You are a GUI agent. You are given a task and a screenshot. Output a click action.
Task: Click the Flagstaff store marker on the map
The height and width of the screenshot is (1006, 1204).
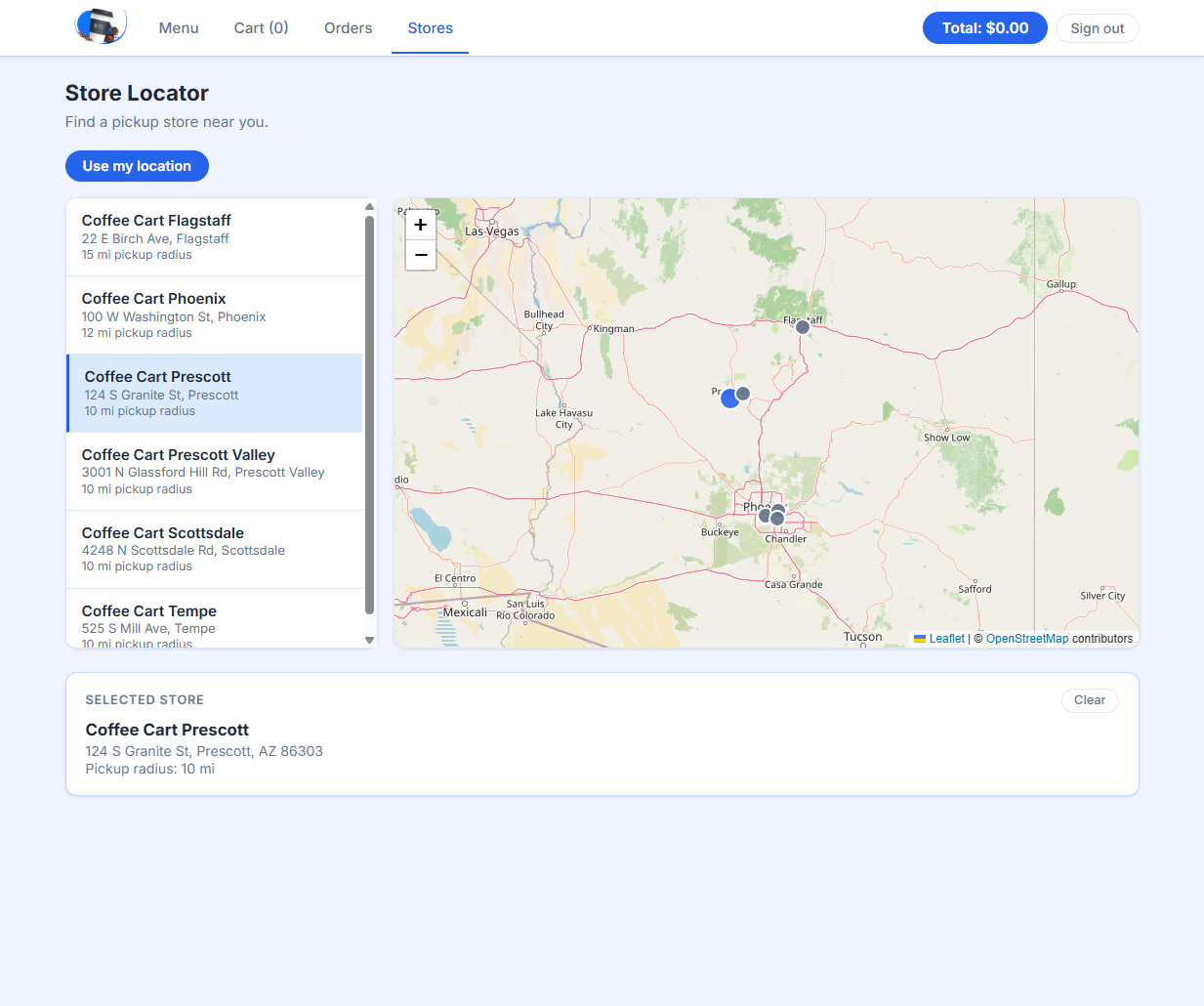802,326
